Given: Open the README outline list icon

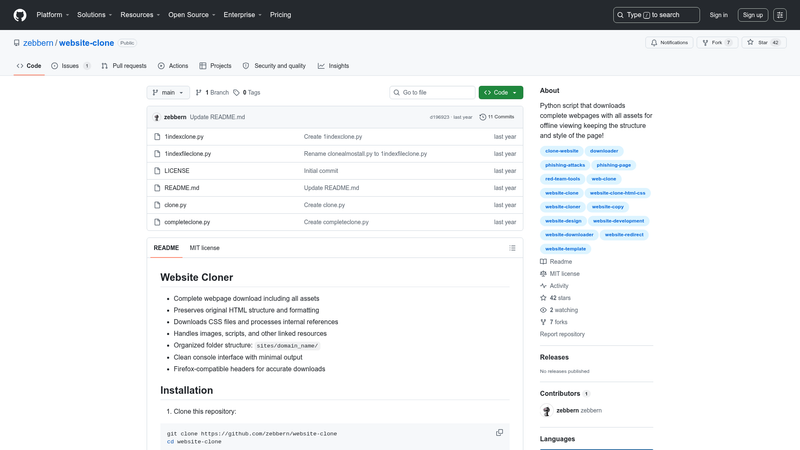Looking at the screenshot, I should (512, 248).
